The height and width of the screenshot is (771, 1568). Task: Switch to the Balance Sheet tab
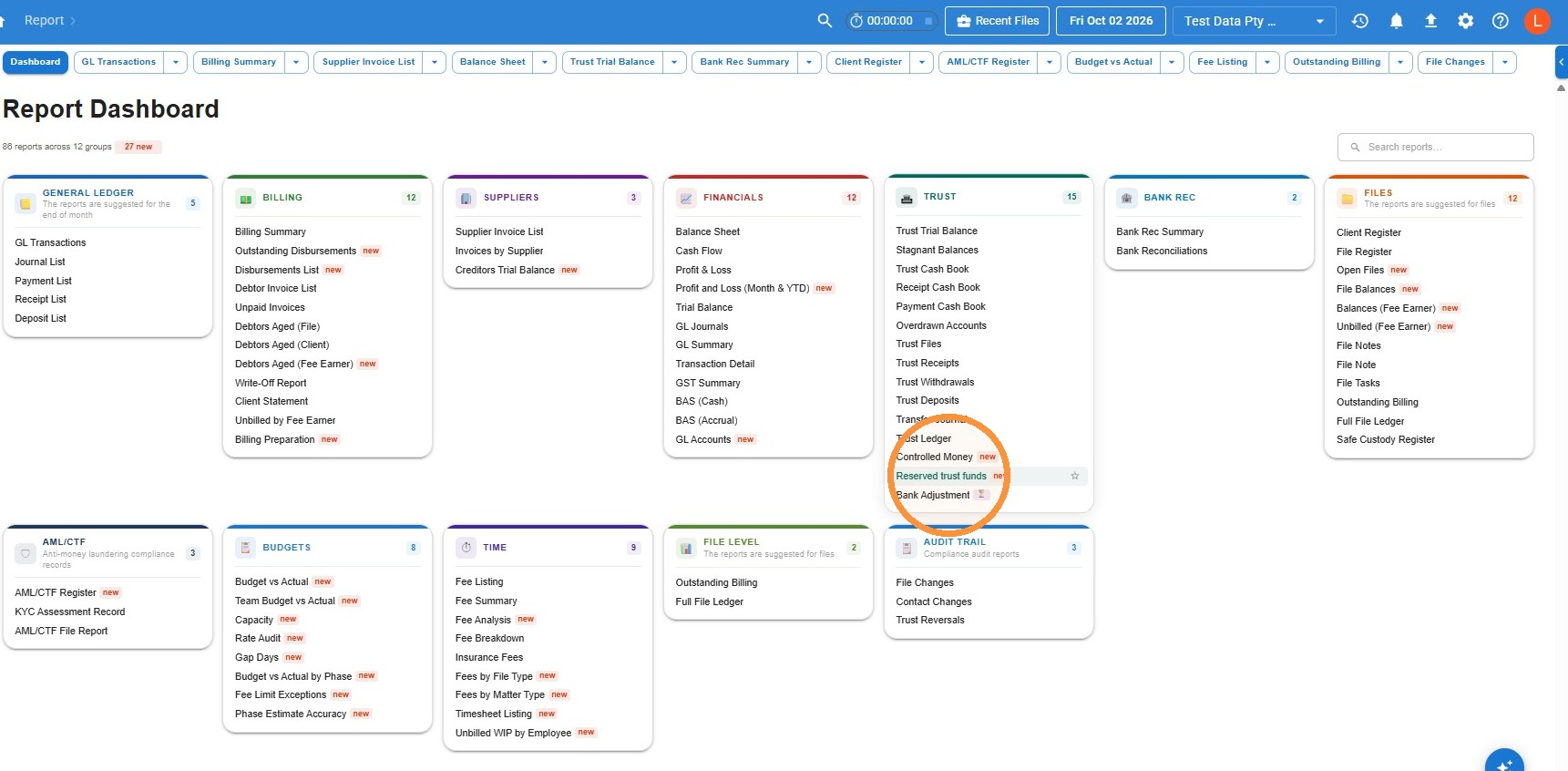click(493, 62)
